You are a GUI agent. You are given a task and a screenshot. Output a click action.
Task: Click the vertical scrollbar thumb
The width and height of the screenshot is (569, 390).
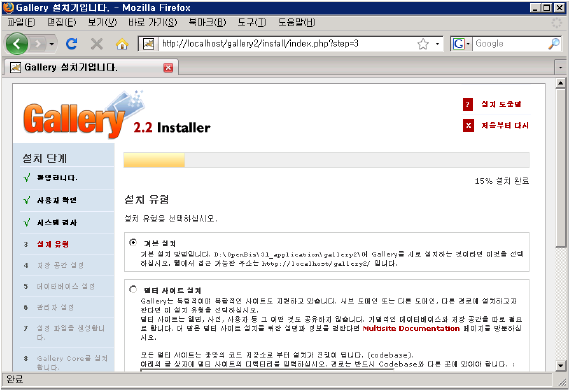pos(561,168)
